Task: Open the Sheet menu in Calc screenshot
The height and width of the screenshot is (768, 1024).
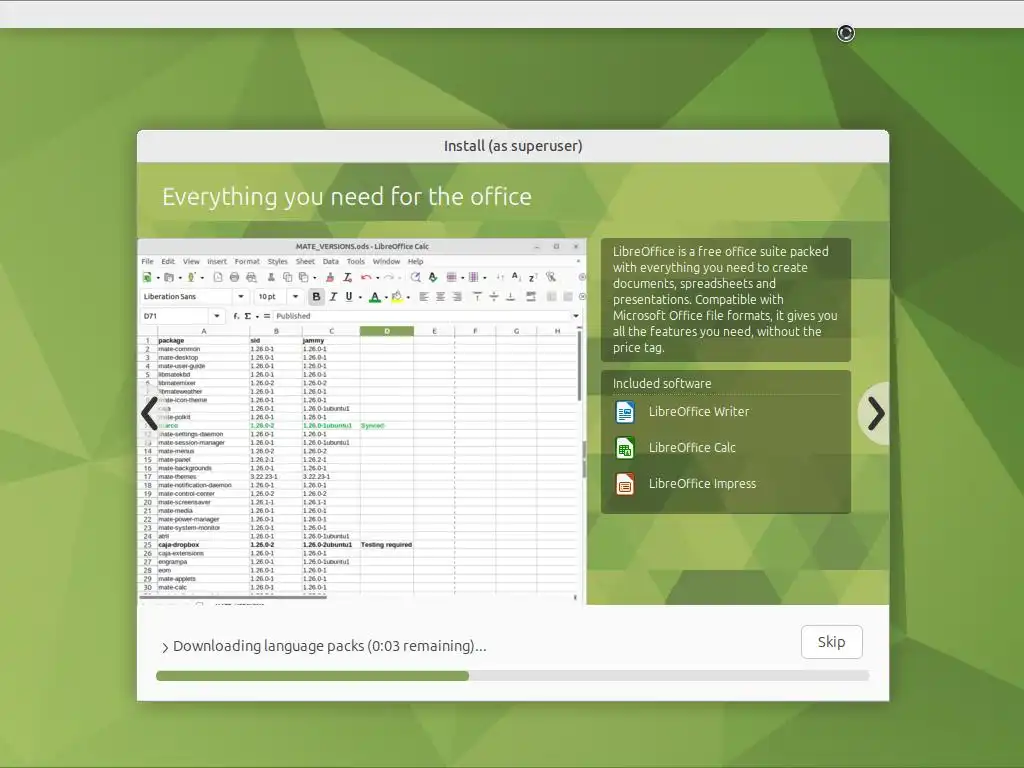Action: point(305,261)
